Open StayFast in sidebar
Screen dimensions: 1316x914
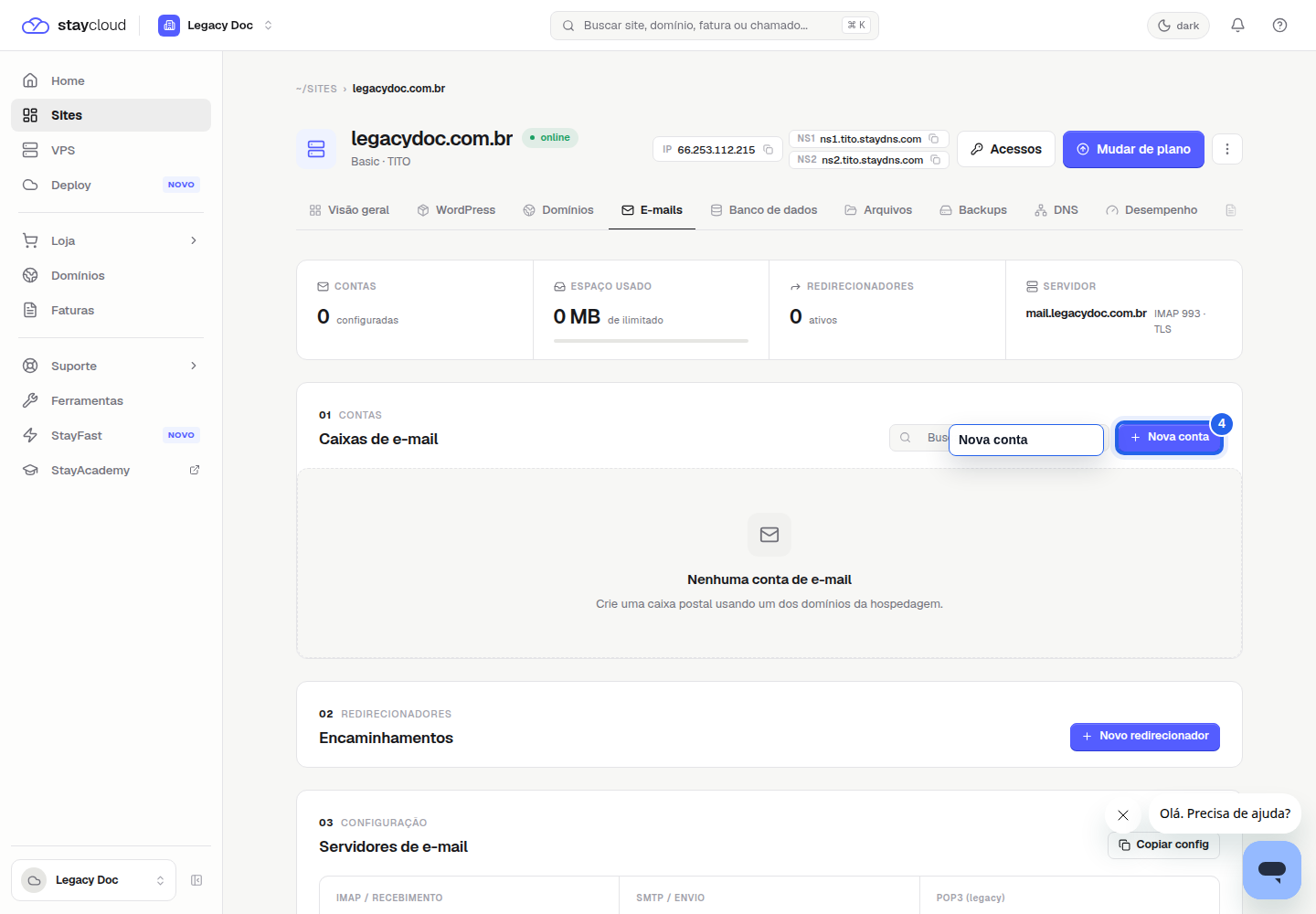click(111, 435)
